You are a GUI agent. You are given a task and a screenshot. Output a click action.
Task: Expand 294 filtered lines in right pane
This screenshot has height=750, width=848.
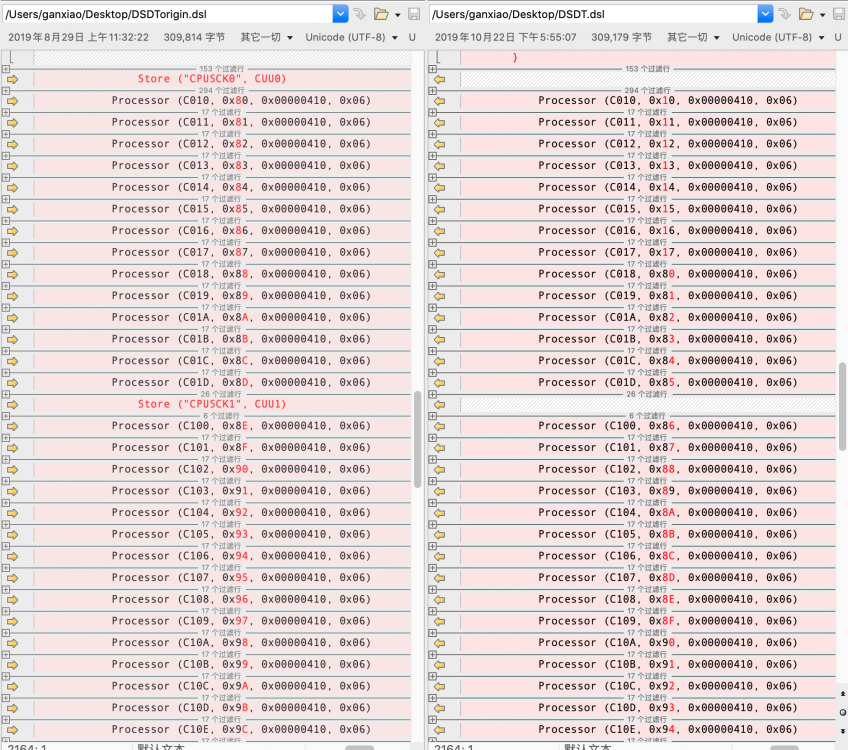coord(433,91)
